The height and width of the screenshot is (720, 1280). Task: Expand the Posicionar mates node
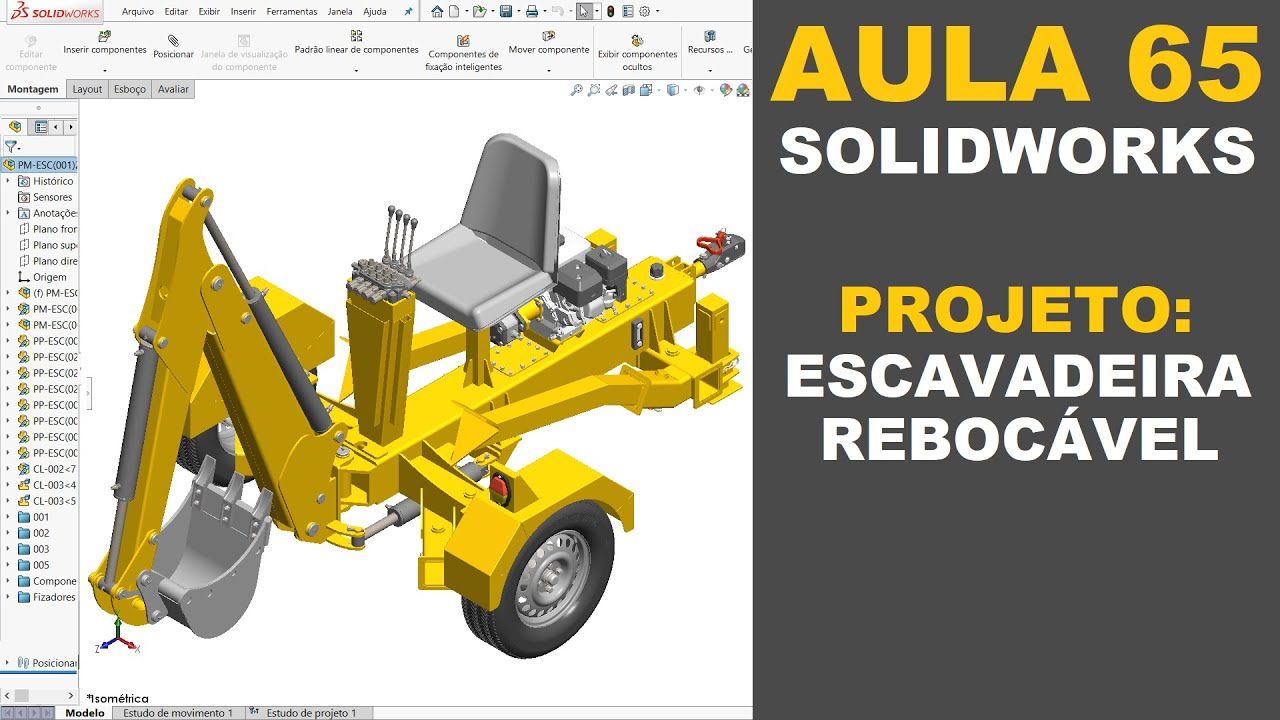point(8,662)
